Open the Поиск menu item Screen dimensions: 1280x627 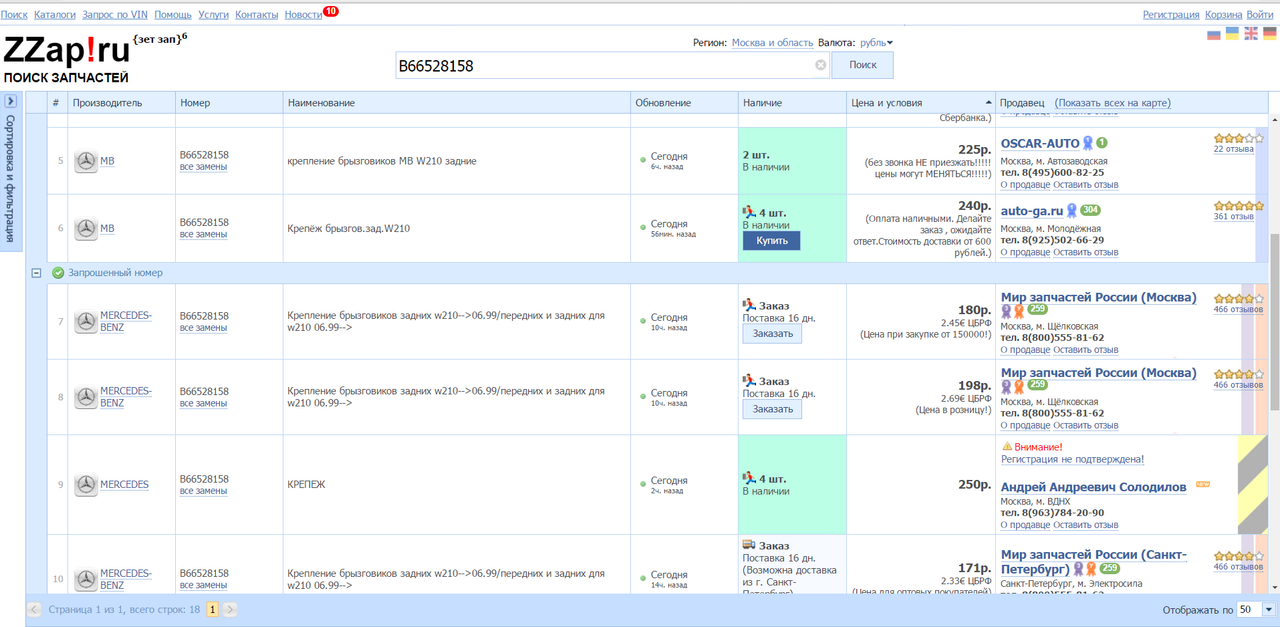point(14,15)
